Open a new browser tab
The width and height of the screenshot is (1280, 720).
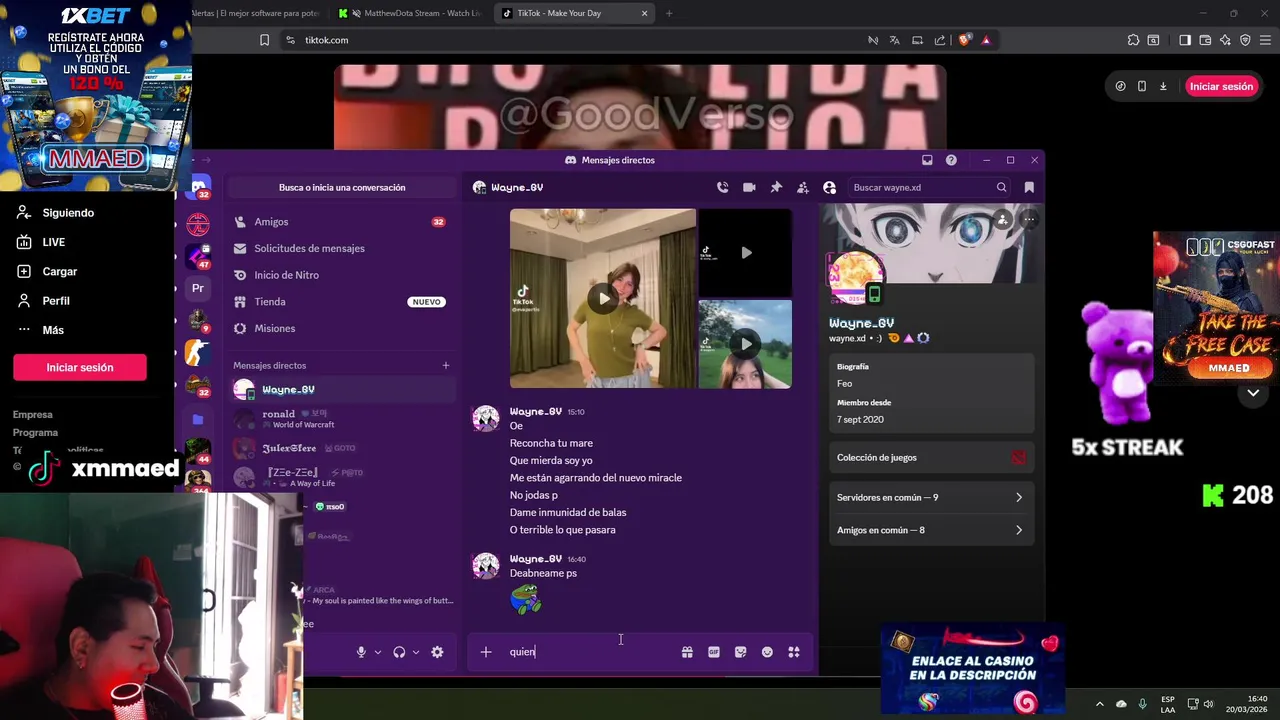[669, 13]
